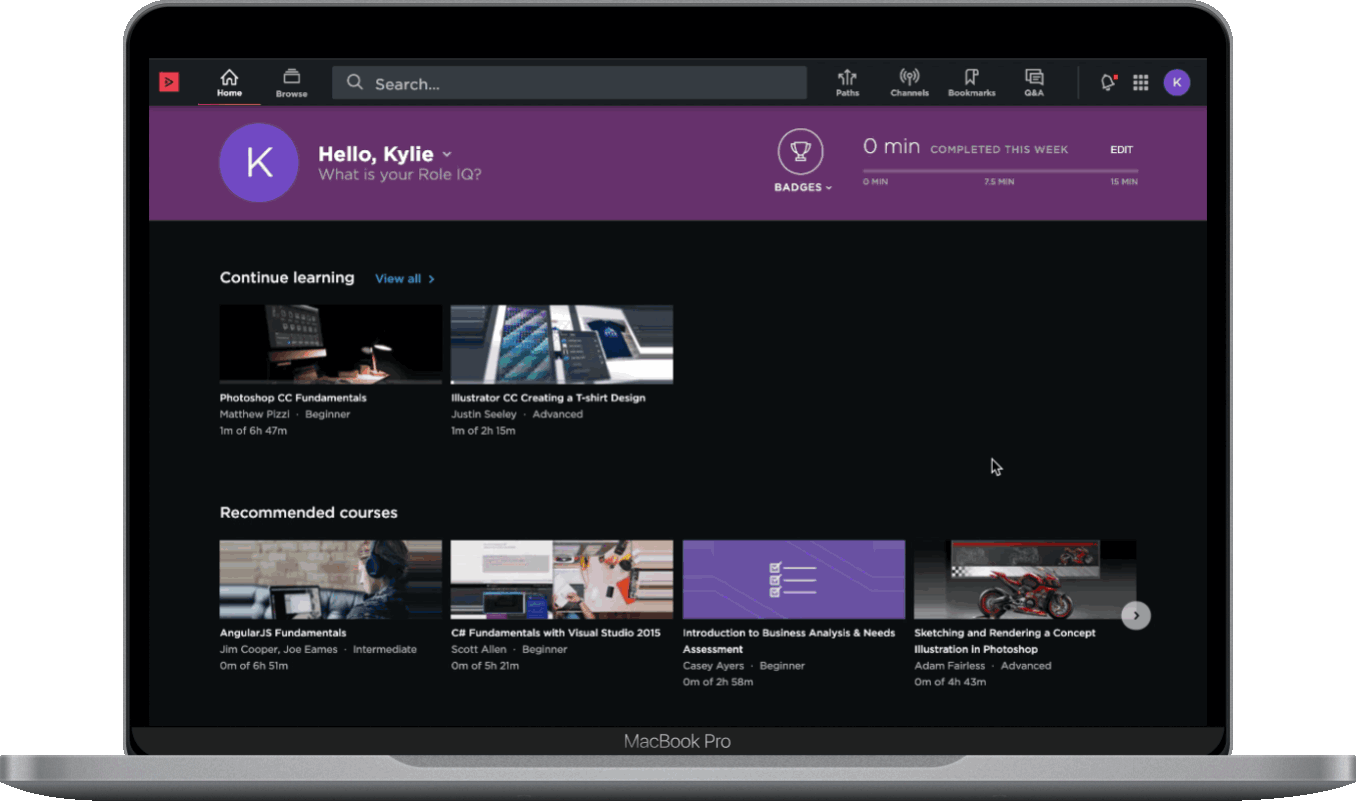The height and width of the screenshot is (801, 1356).
Task: Open the AngularJS Fundamentals thumbnail
Action: coord(330,580)
